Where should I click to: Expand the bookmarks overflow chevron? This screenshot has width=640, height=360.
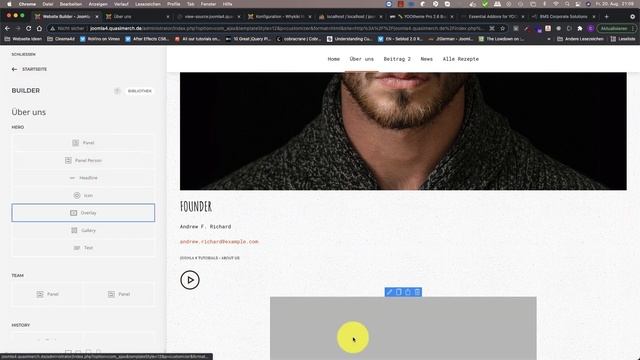[x=549, y=39]
